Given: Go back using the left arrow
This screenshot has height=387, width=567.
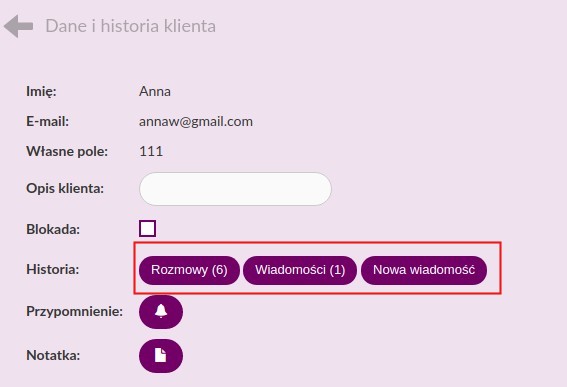Looking at the screenshot, I should click(18, 26).
